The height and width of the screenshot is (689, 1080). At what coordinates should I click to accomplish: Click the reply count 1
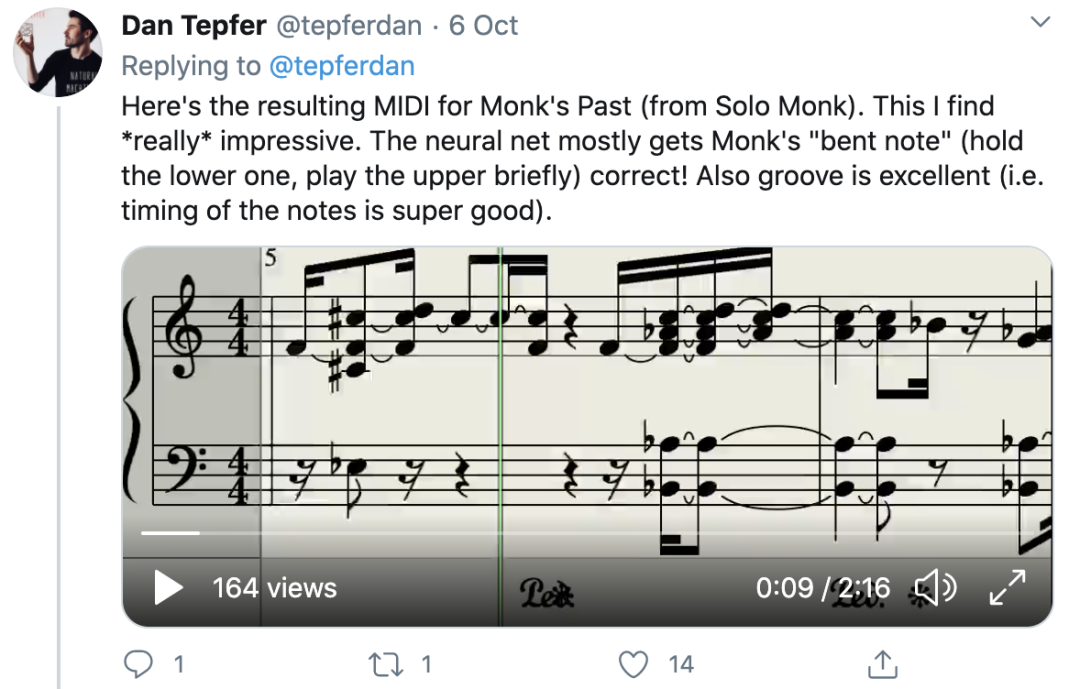pyautogui.click(x=179, y=664)
